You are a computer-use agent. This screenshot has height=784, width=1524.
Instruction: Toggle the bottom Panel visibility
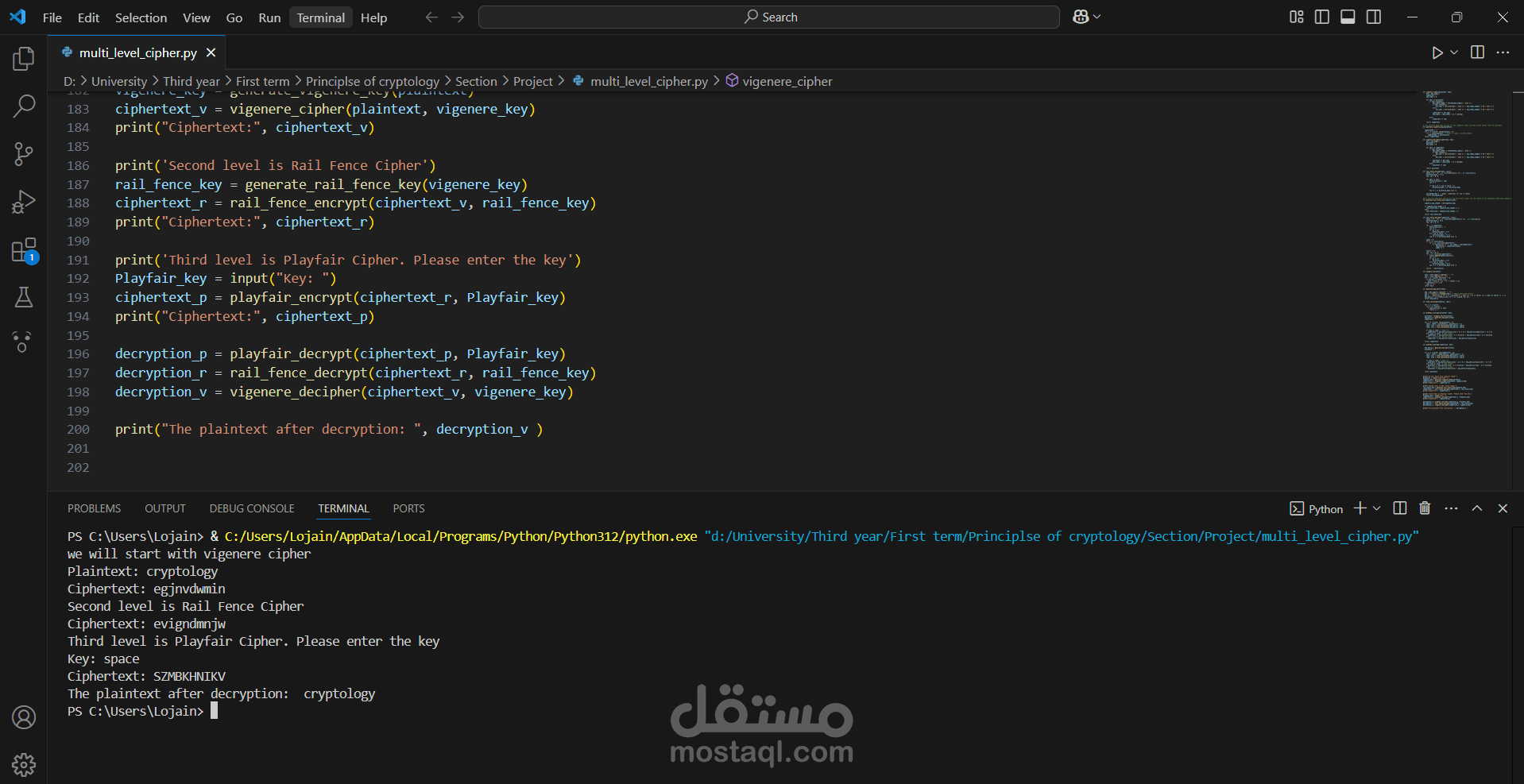[x=1348, y=17]
